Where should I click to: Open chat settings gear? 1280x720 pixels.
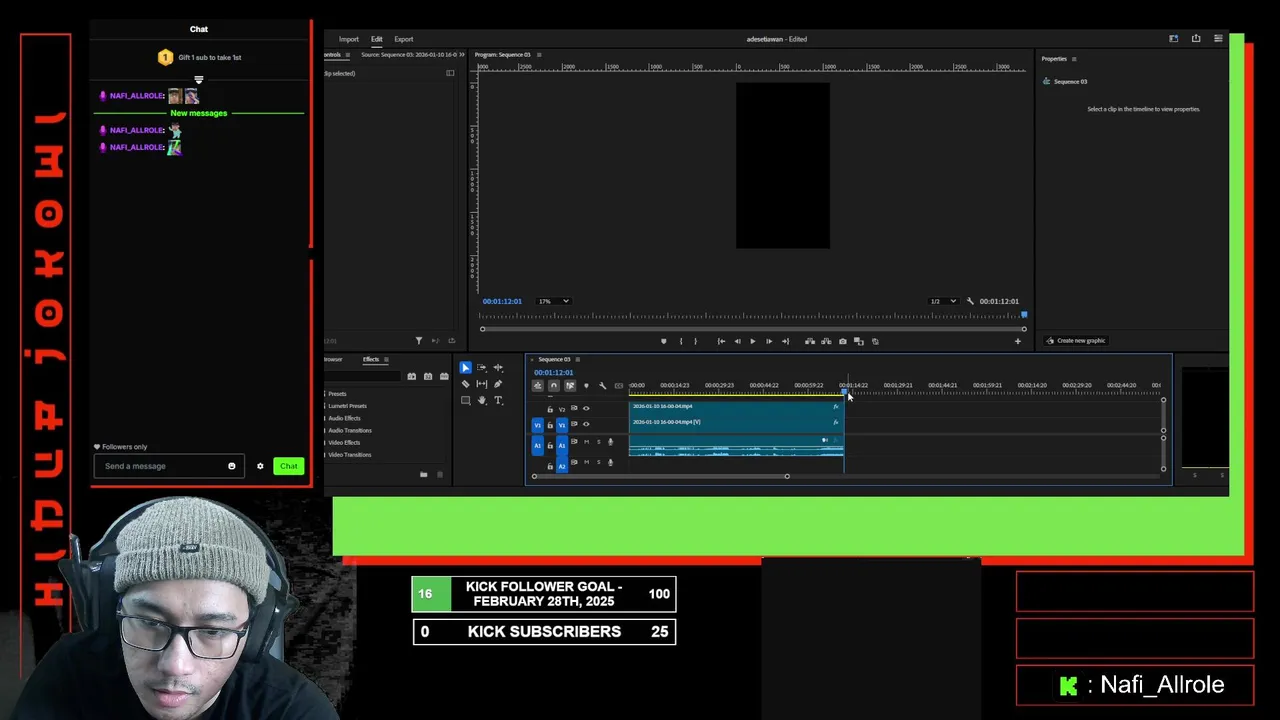260,466
